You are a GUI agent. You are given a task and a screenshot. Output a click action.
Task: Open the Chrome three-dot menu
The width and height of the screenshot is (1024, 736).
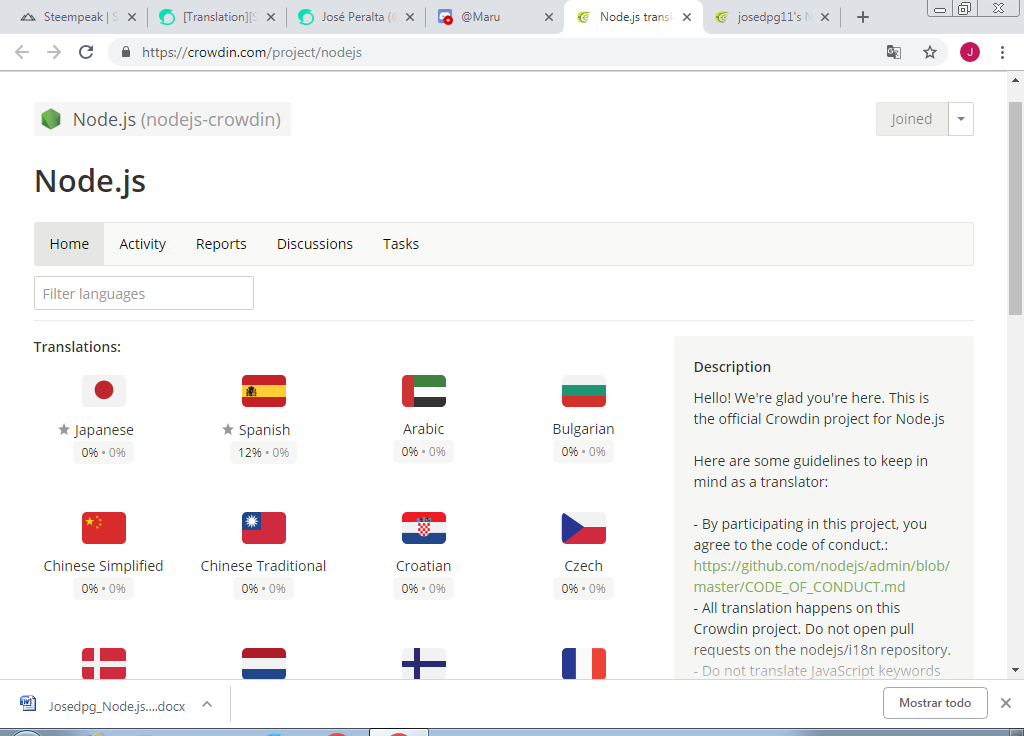pos(1002,52)
